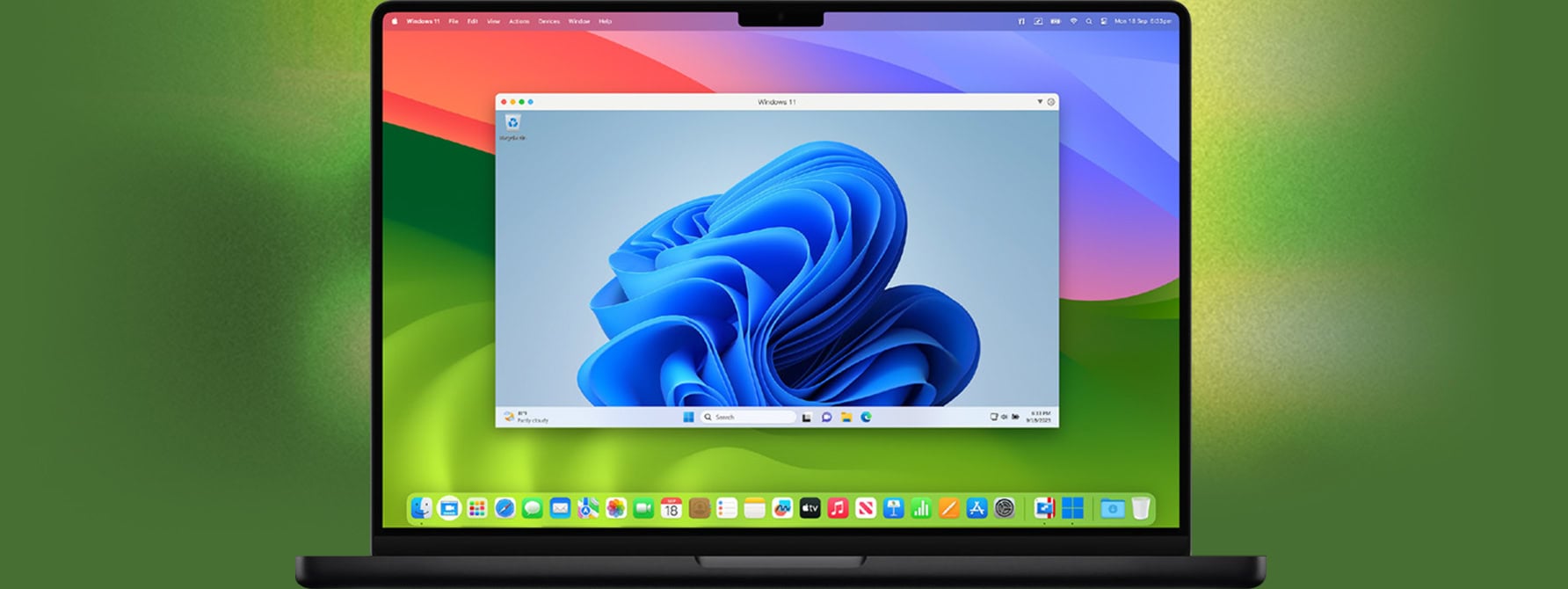Open Wi-Fi status in menu bar
The image size is (1568, 589).
pyautogui.click(x=1074, y=21)
